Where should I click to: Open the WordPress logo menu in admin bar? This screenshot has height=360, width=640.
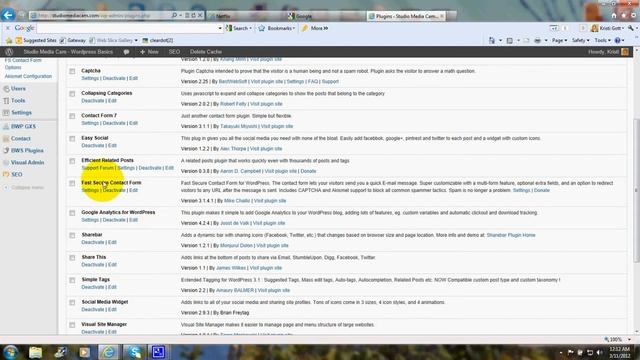tap(9, 52)
